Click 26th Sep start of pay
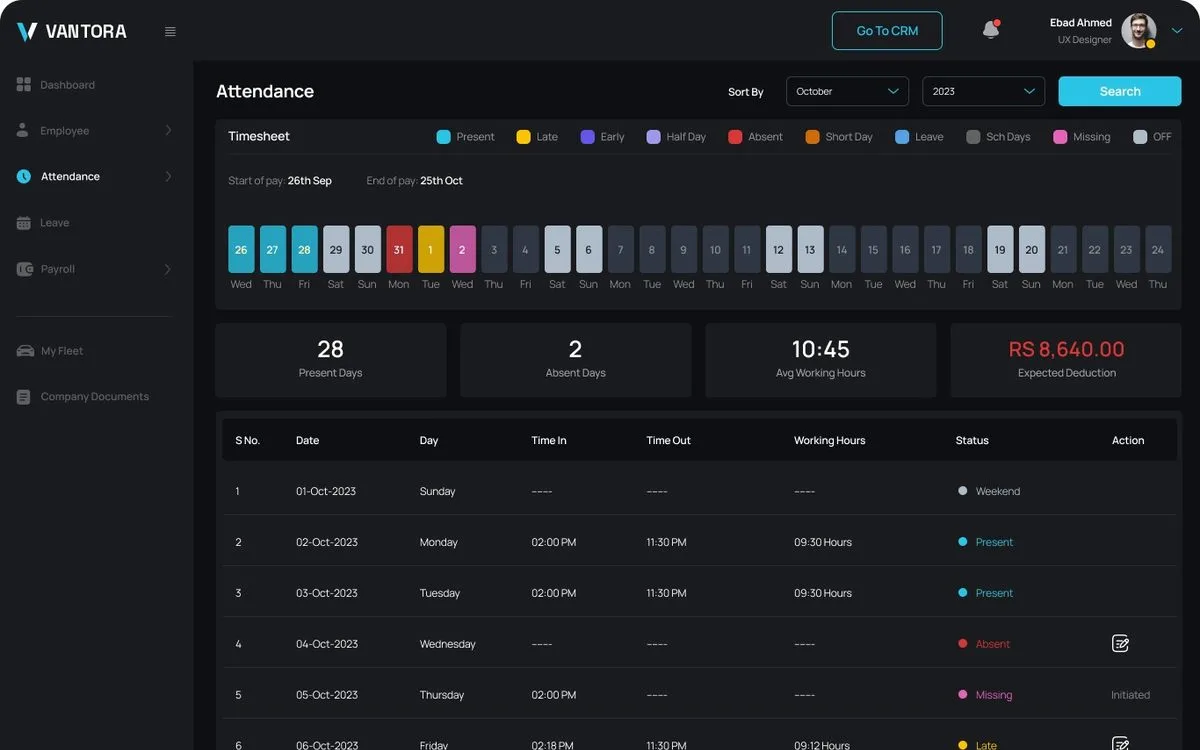 pyautogui.click(x=310, y=181)
